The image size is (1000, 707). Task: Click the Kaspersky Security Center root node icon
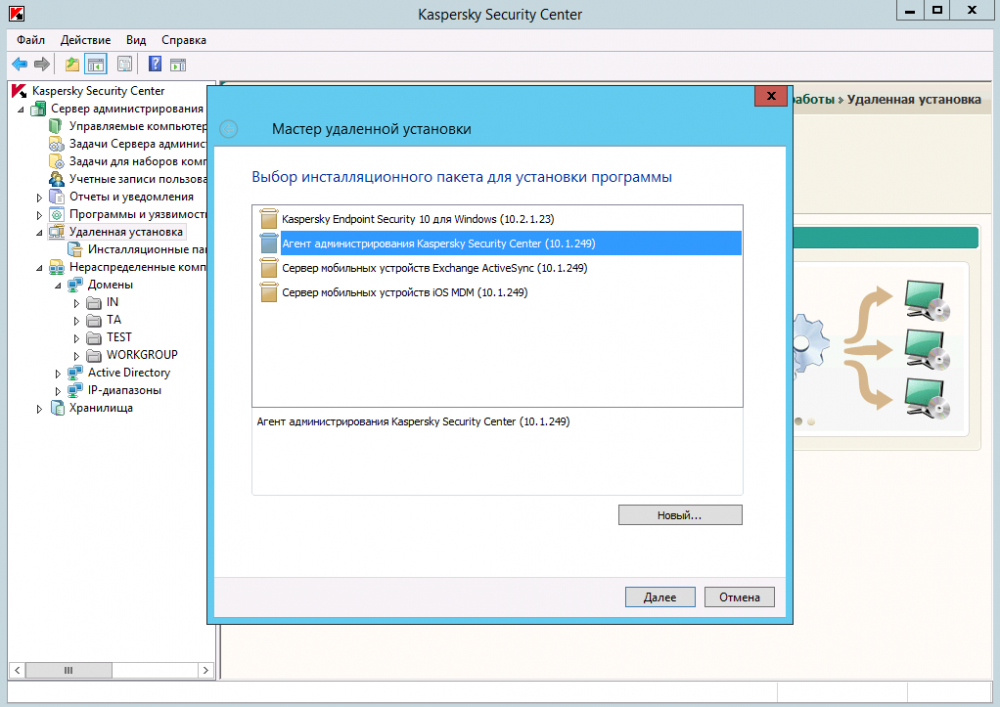click(19, 91)
